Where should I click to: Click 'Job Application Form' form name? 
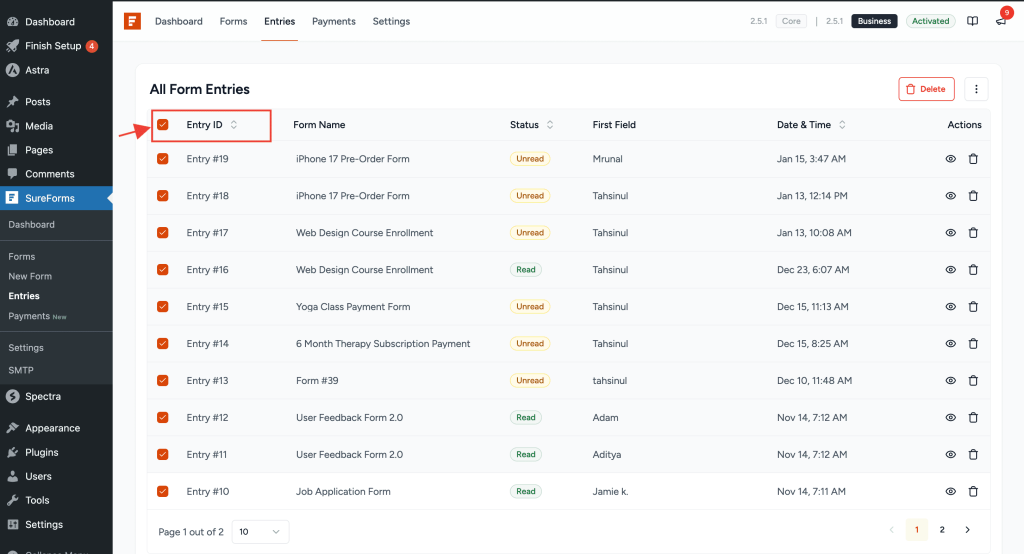343,491
